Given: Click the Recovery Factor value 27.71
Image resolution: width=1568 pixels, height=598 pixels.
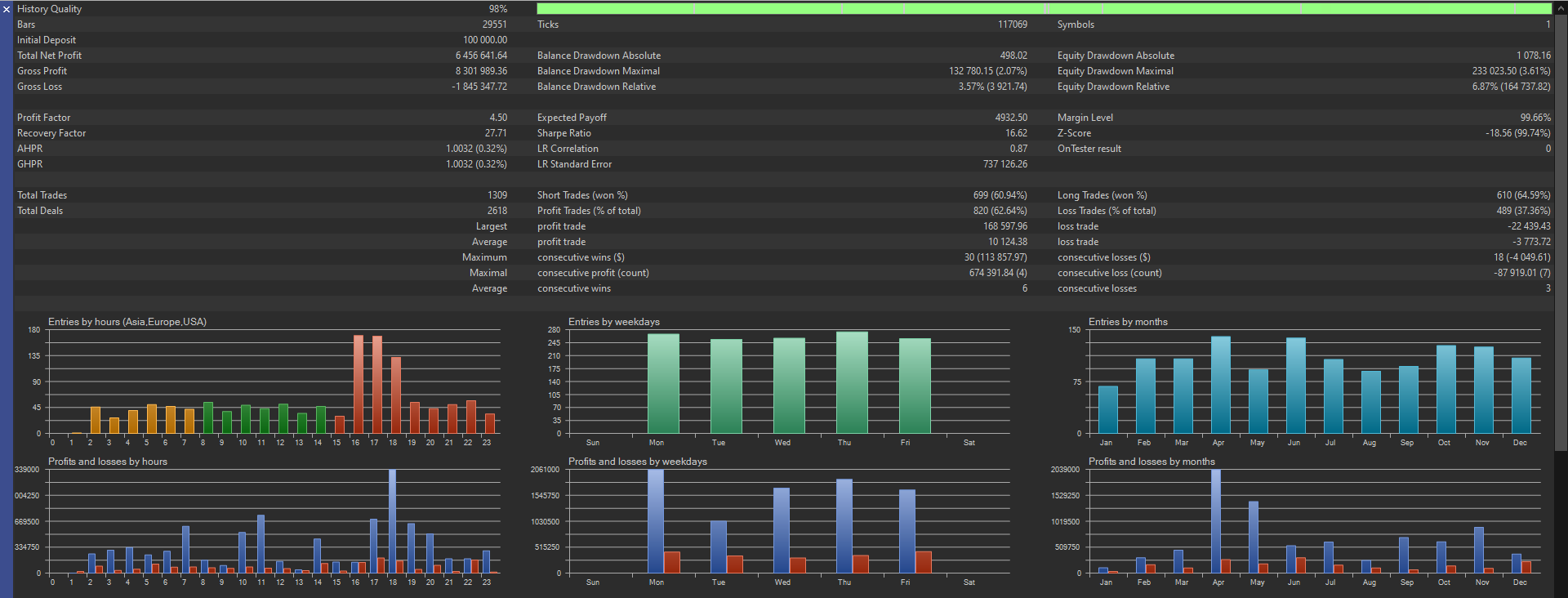Looking at the screenshot, I should [496, 133].
